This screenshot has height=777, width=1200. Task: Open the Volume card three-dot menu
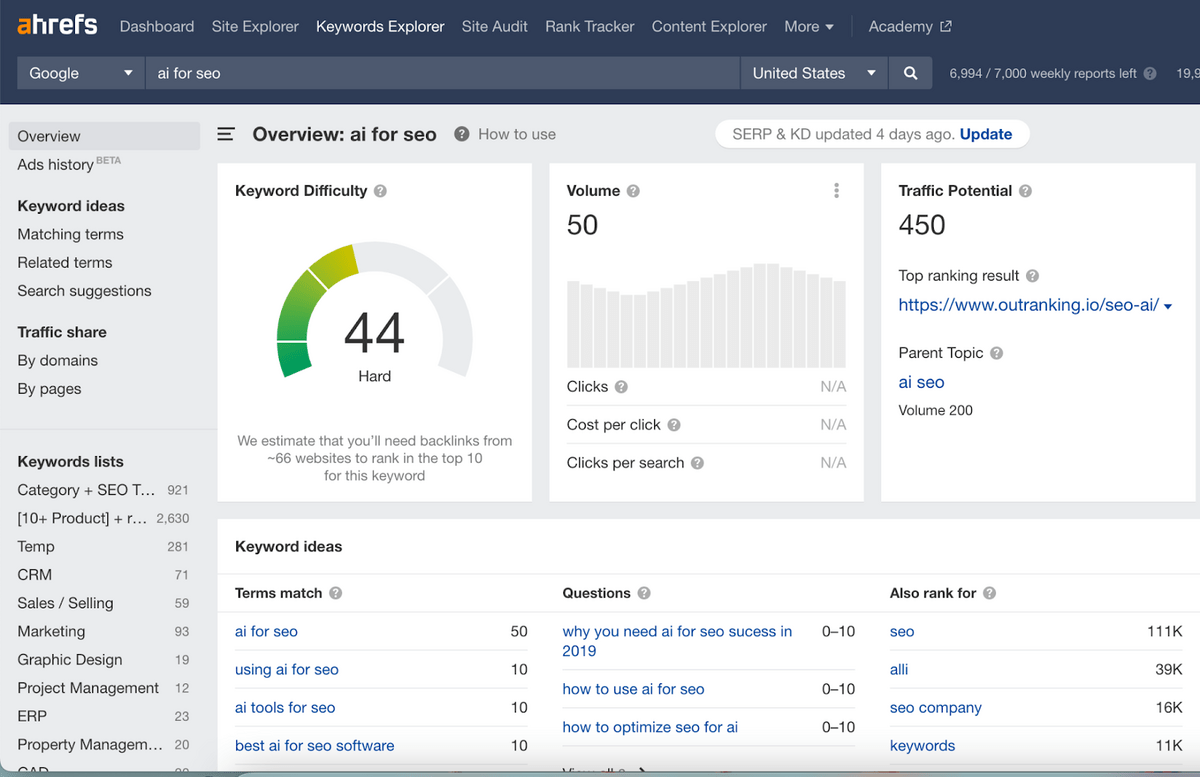(836, 191)
